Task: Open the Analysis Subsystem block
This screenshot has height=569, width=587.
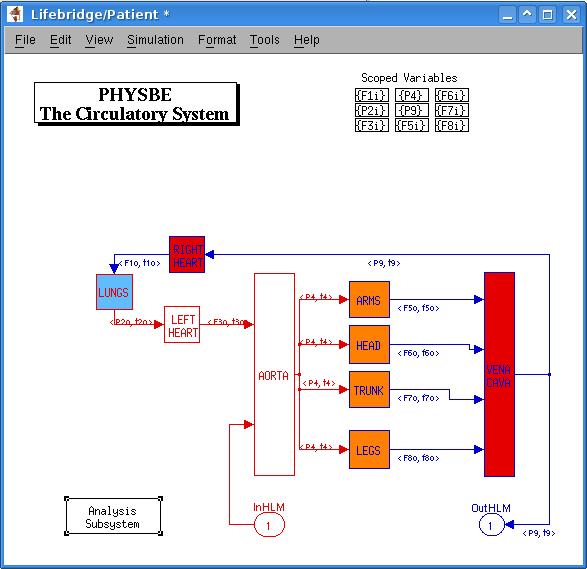Action: pos(113,516)
